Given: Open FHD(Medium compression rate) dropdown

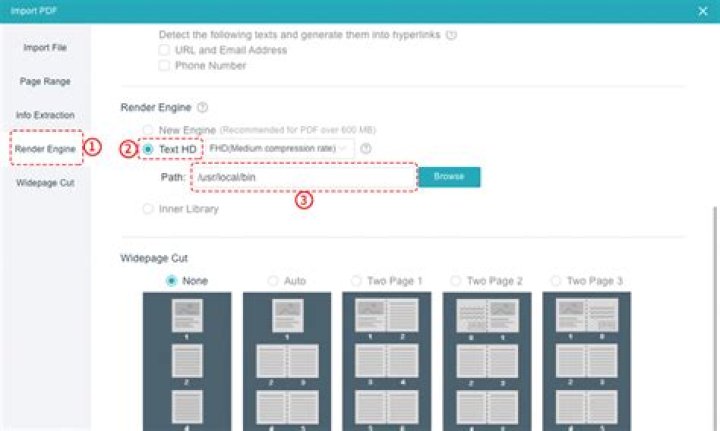Looking at the screenshot, I should (x=279, y=149).
